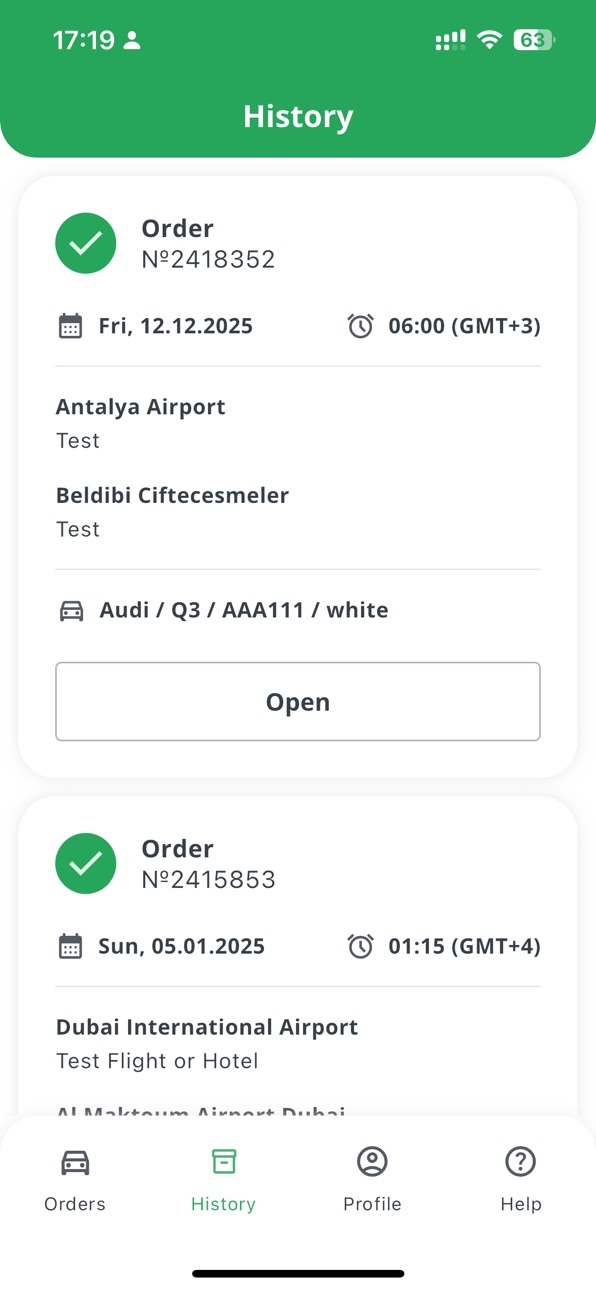Tap calendar icon beside Sun, 05.01.2025
Viewport: 596px width, 1290px height.
click(70, 946)
